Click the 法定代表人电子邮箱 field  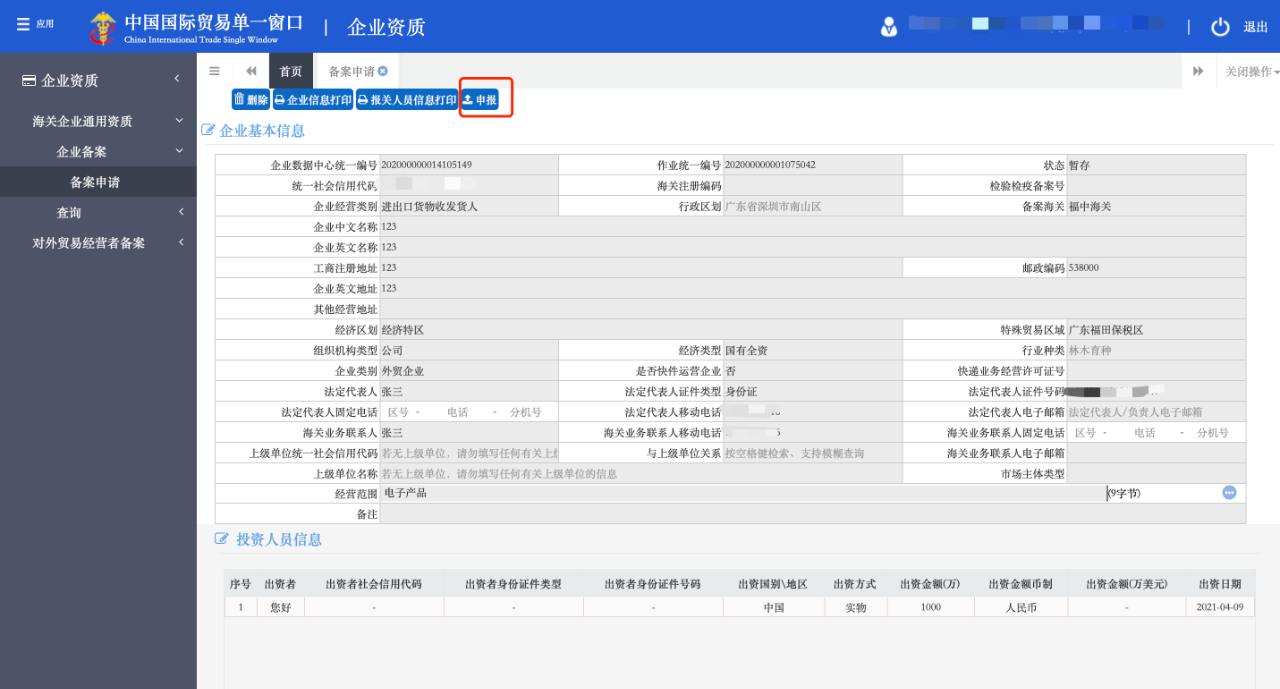1156,412
